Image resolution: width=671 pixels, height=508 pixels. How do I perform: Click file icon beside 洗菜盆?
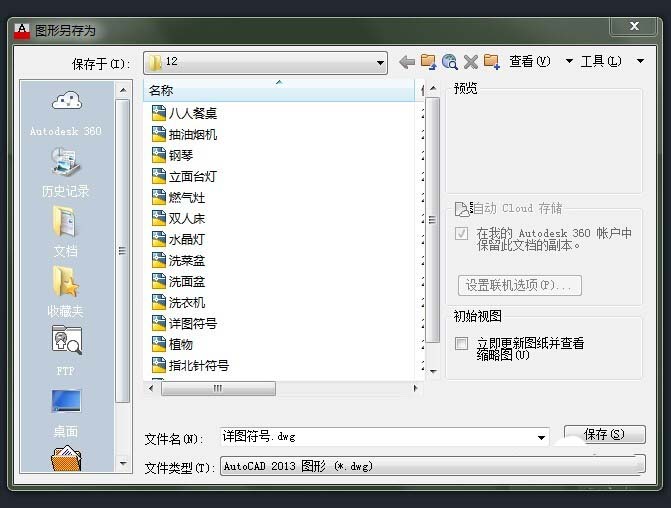pos(159,260)
